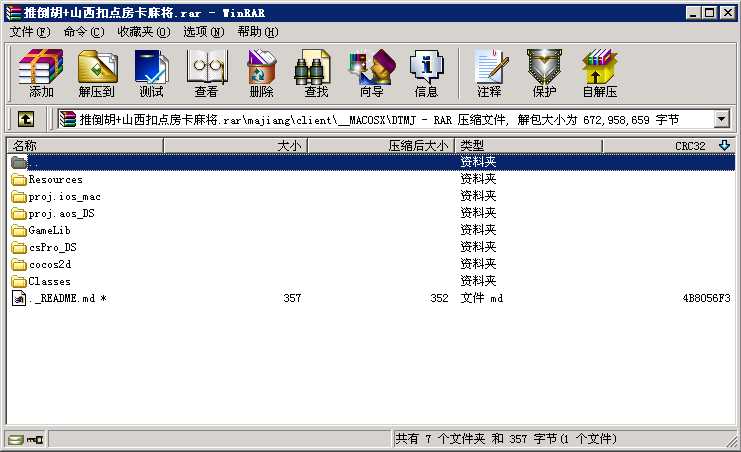This screenshot has height=452, width=741.
Task: Click the proj.ios_mac folder icon
Action: pyautogui.click(x=19, y=197)
